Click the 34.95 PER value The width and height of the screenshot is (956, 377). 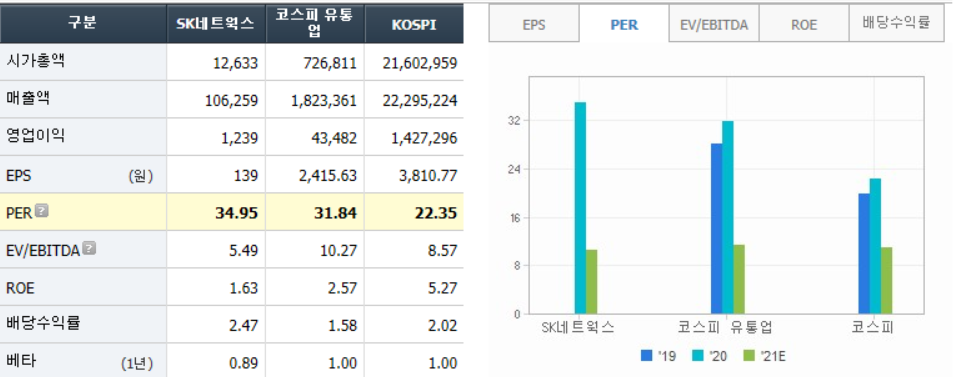pos(237,213)
